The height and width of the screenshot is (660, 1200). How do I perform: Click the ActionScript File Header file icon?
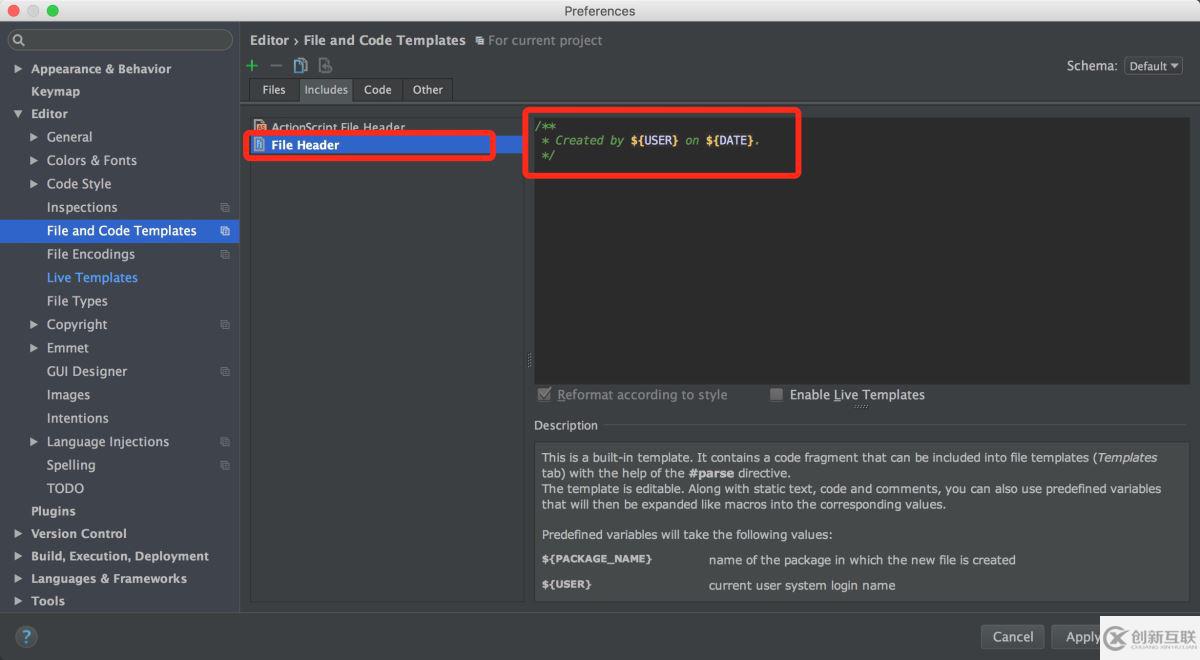(x=260, y=127)
